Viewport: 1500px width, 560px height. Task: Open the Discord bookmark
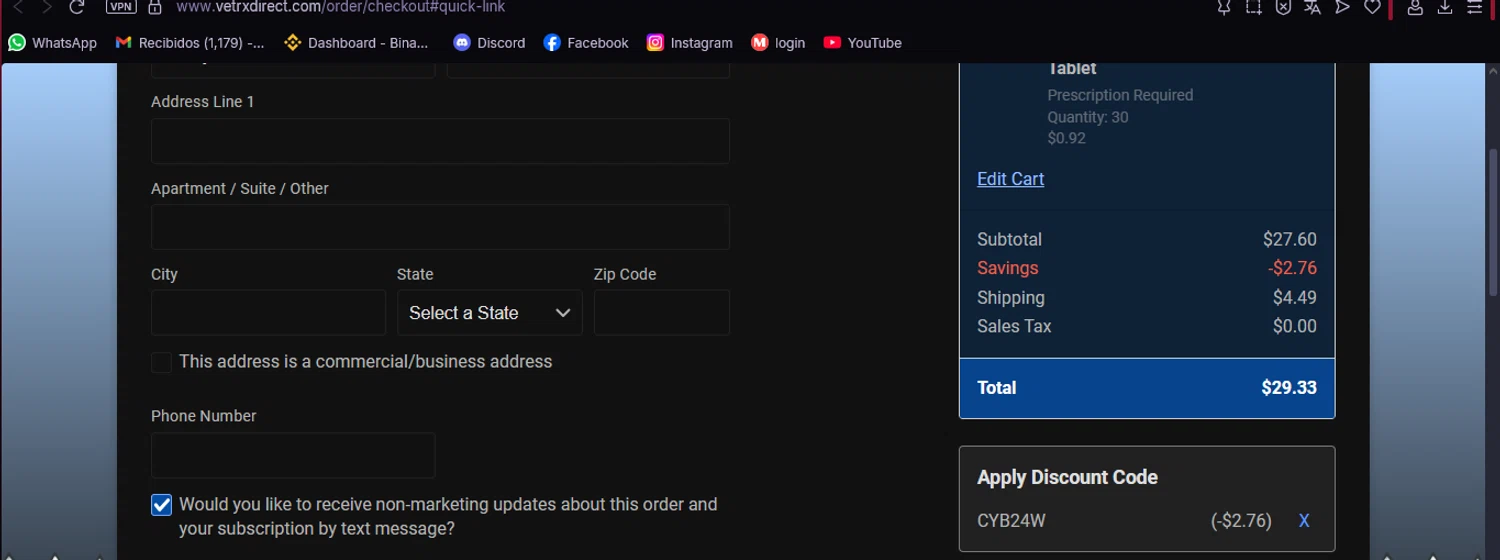tap(489, 43)
